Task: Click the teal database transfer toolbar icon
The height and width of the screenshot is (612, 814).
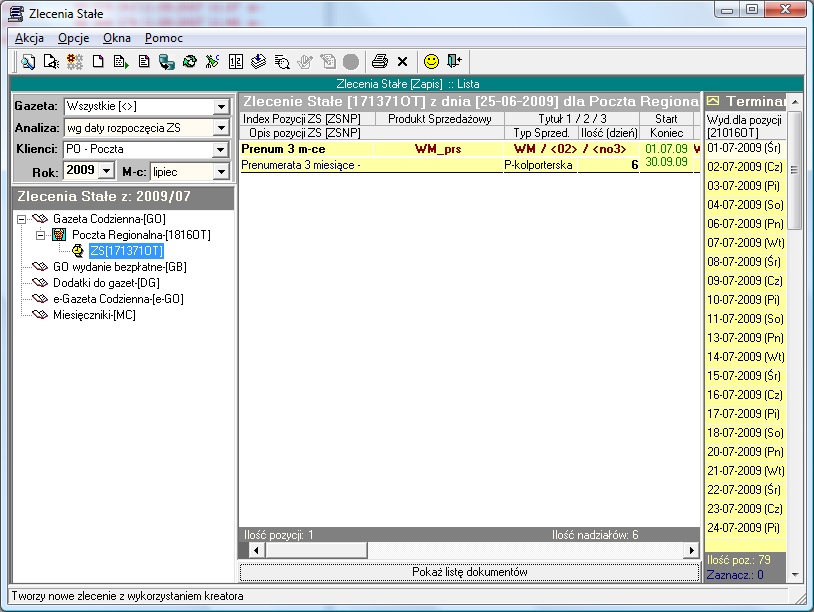Action: coord(167,62)
